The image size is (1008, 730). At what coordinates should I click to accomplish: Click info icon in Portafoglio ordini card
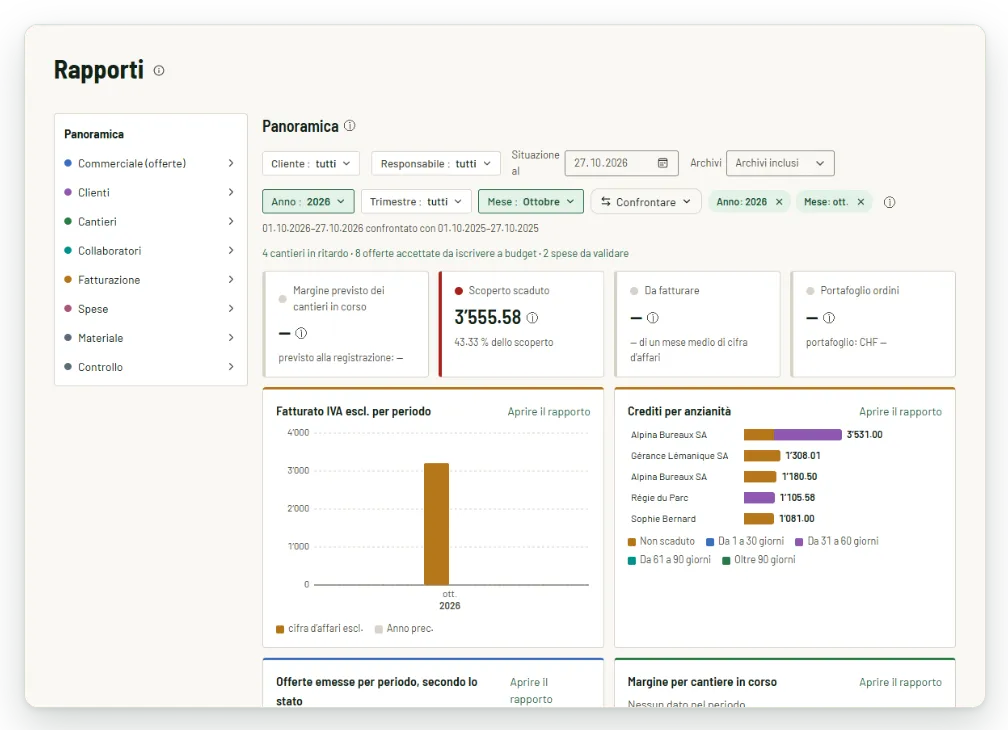click(x=829, y=318)
